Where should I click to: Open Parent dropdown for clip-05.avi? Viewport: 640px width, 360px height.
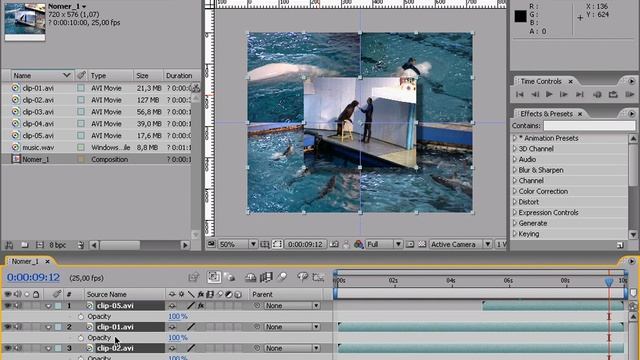291,305
